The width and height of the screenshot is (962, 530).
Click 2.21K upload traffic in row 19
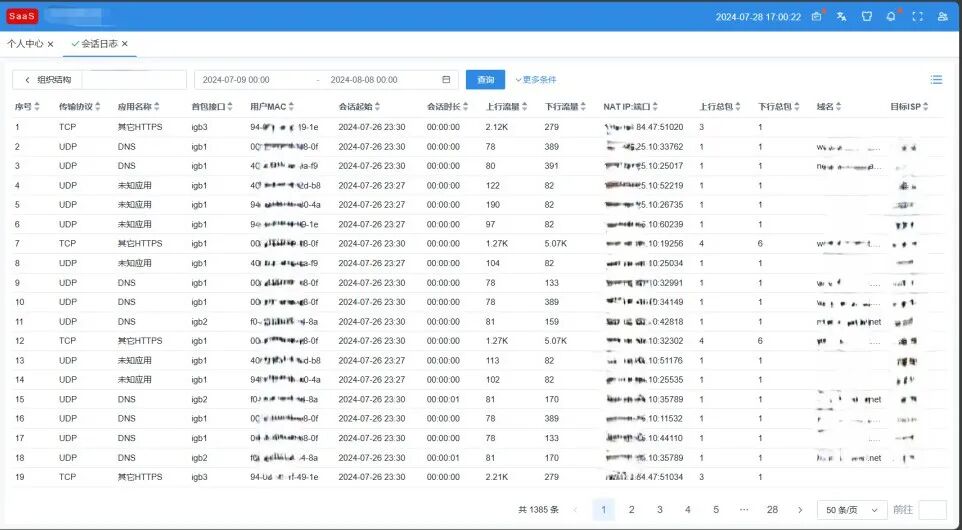tap(496, 477)
